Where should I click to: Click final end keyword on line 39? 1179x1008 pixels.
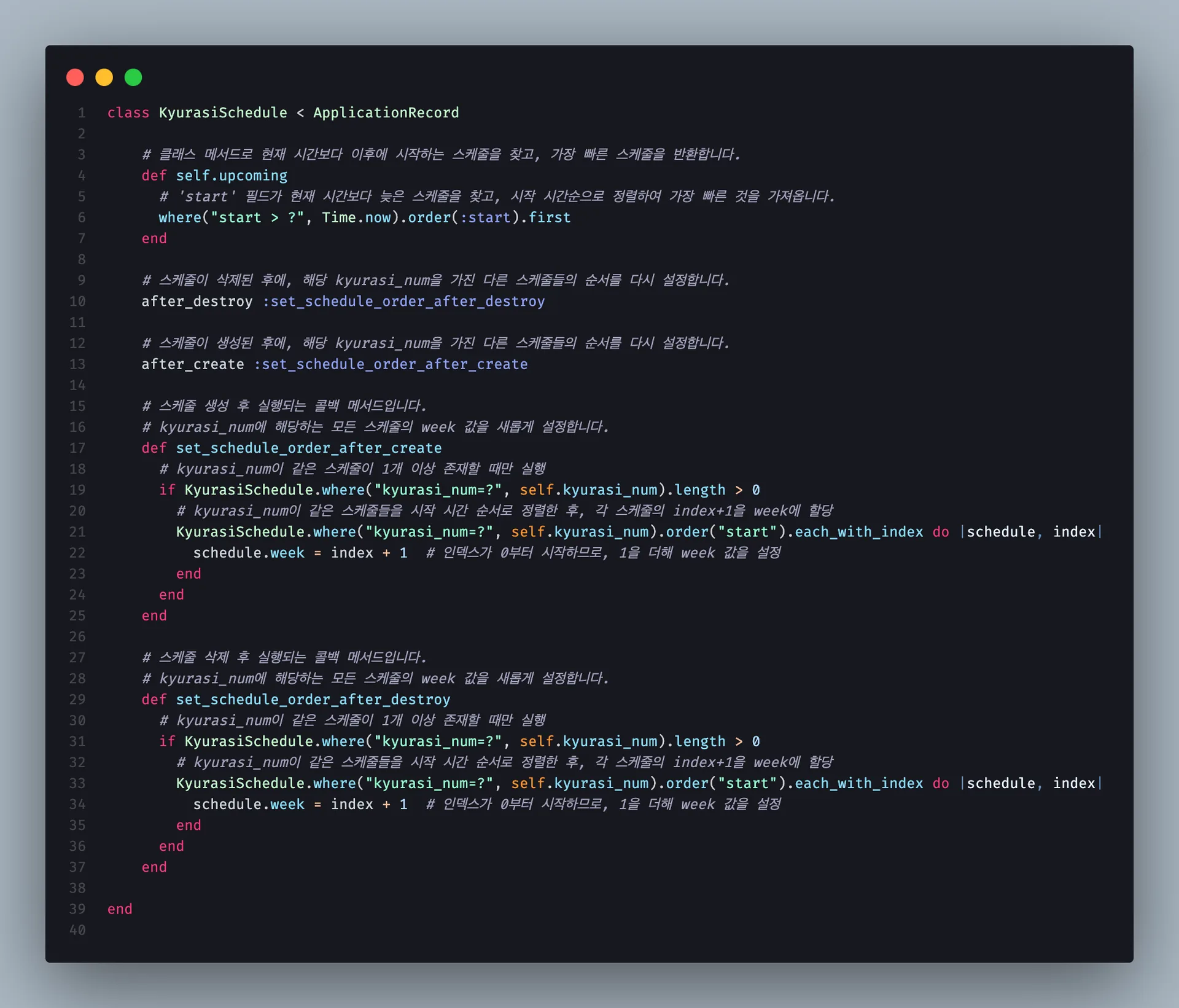(120, 909)
